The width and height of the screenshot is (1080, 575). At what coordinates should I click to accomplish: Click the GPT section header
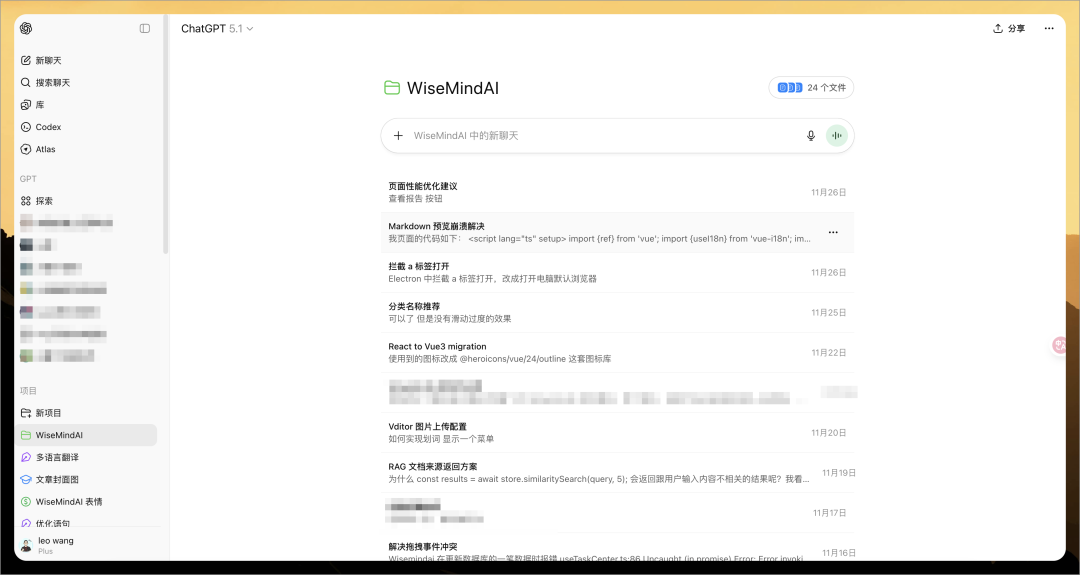coord(28,179)
